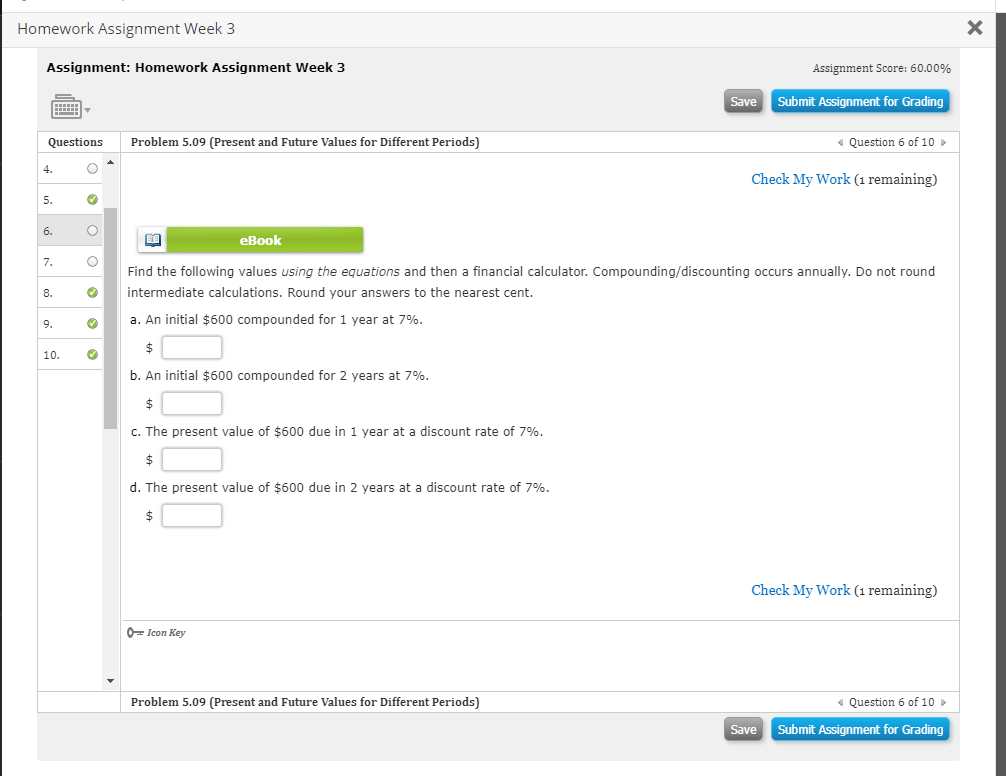Select the radio circle for question 4

pyautogui.click(x=91, y=168)
